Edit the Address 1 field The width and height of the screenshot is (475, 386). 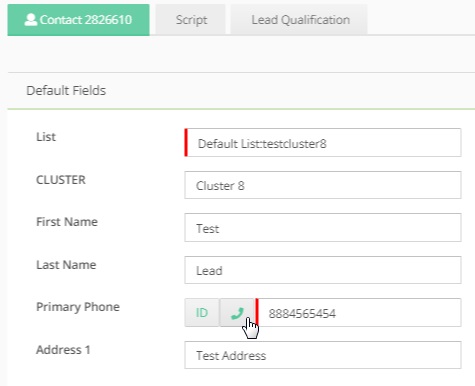click(323, 355)
